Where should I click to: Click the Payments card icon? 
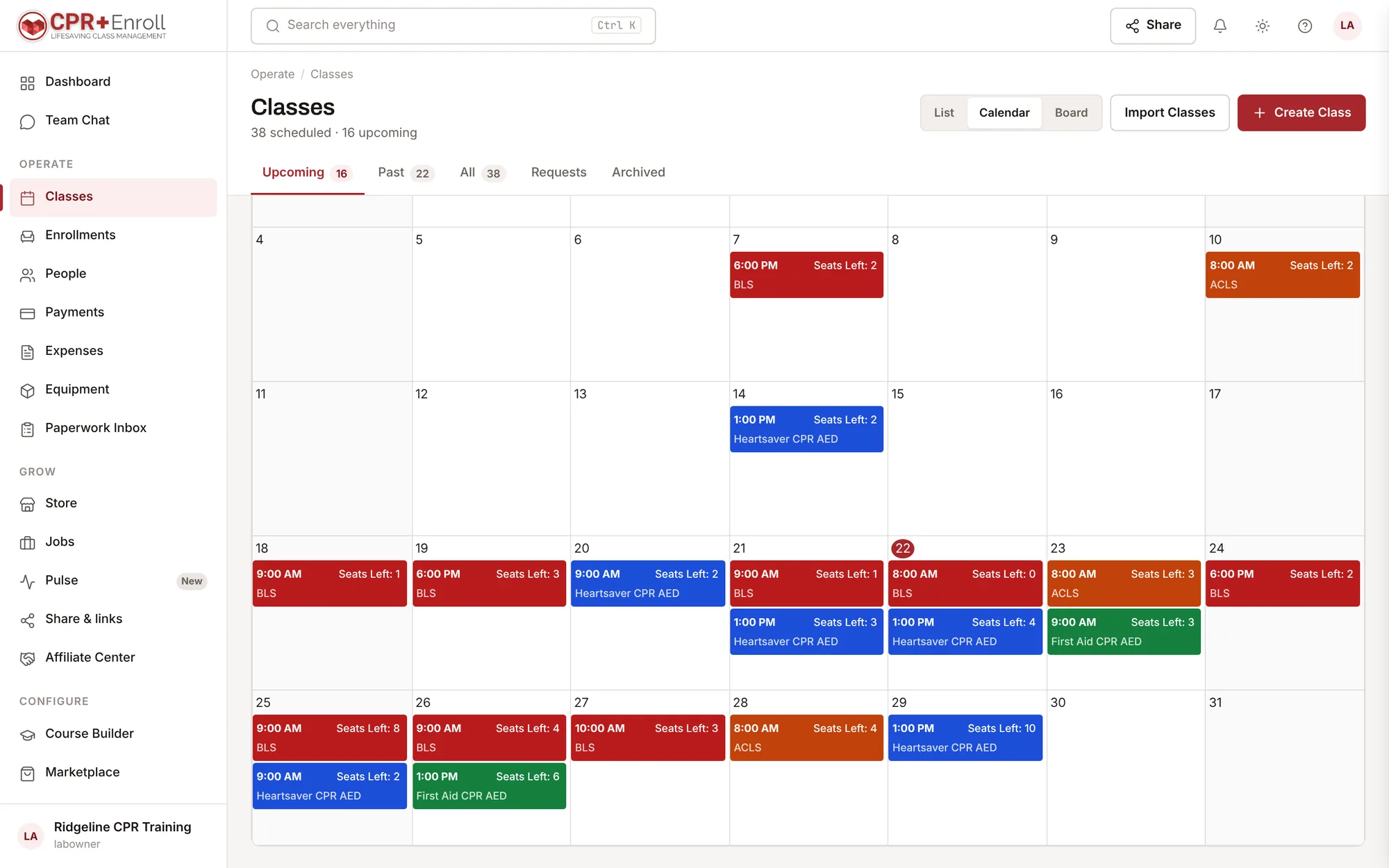pyautogui.click(x=27, y=314)
